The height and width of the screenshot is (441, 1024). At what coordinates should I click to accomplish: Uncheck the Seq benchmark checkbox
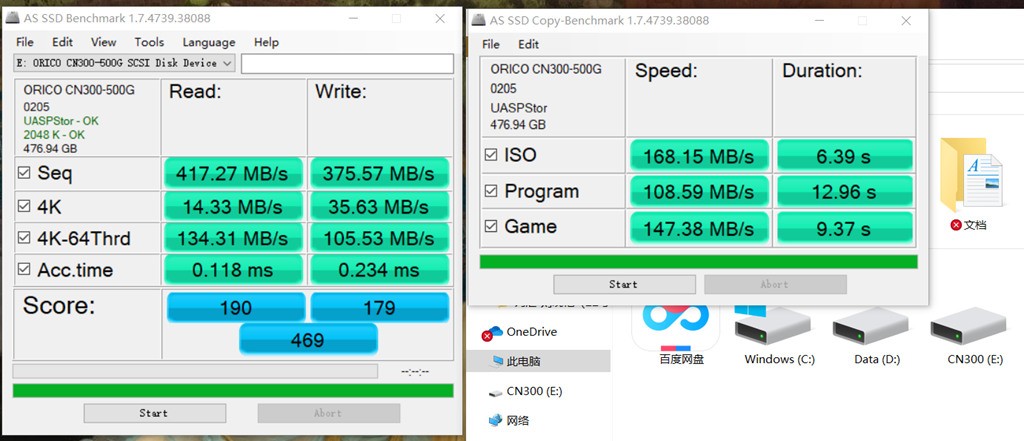24,173
